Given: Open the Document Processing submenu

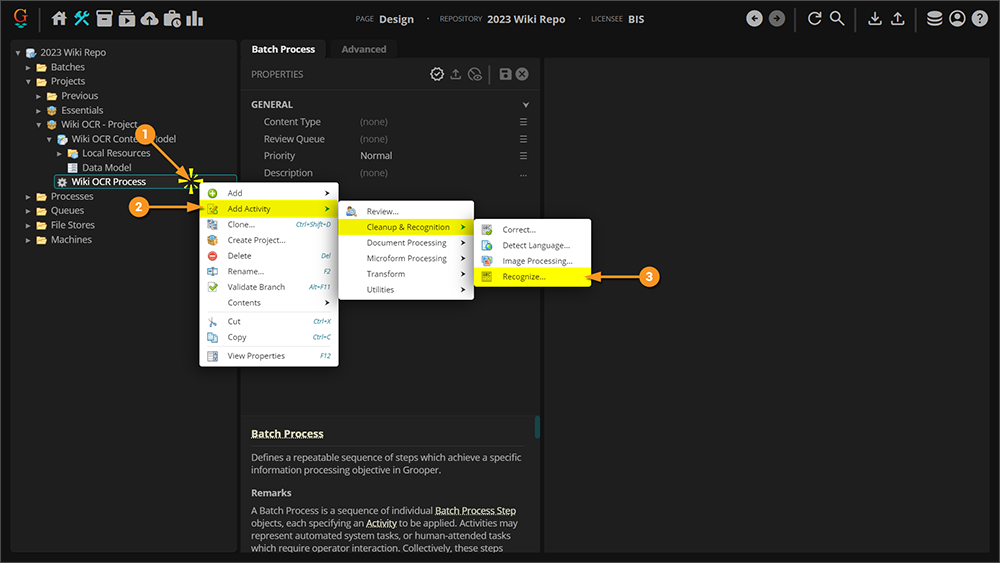Looking at the screenshot, I should 406,243.
